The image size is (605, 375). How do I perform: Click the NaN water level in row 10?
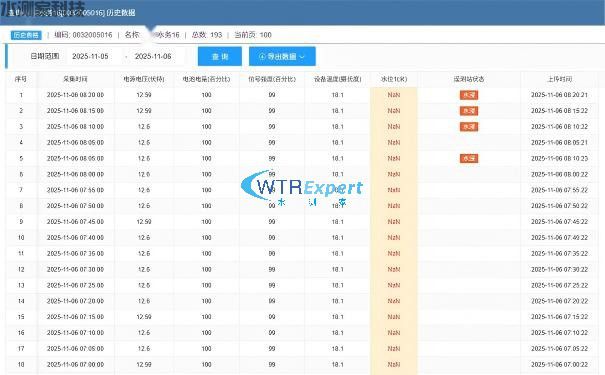click(394, 238)
